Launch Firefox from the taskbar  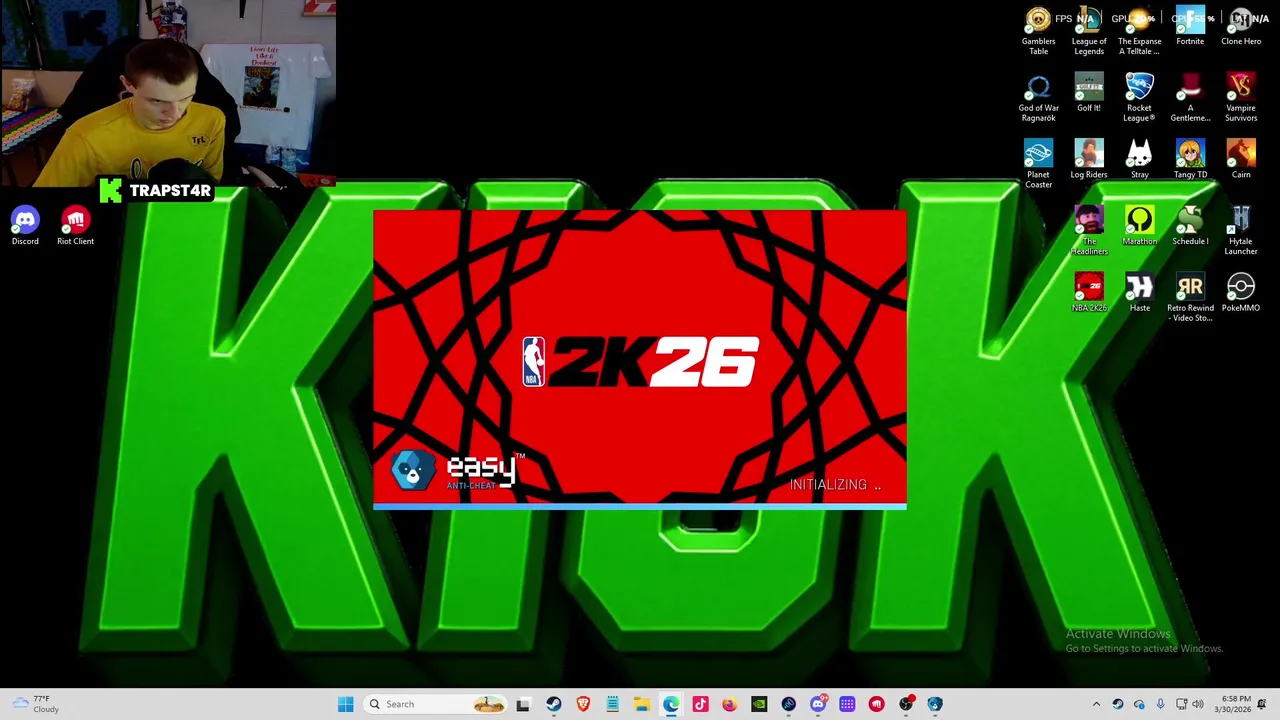coord(729,704)
